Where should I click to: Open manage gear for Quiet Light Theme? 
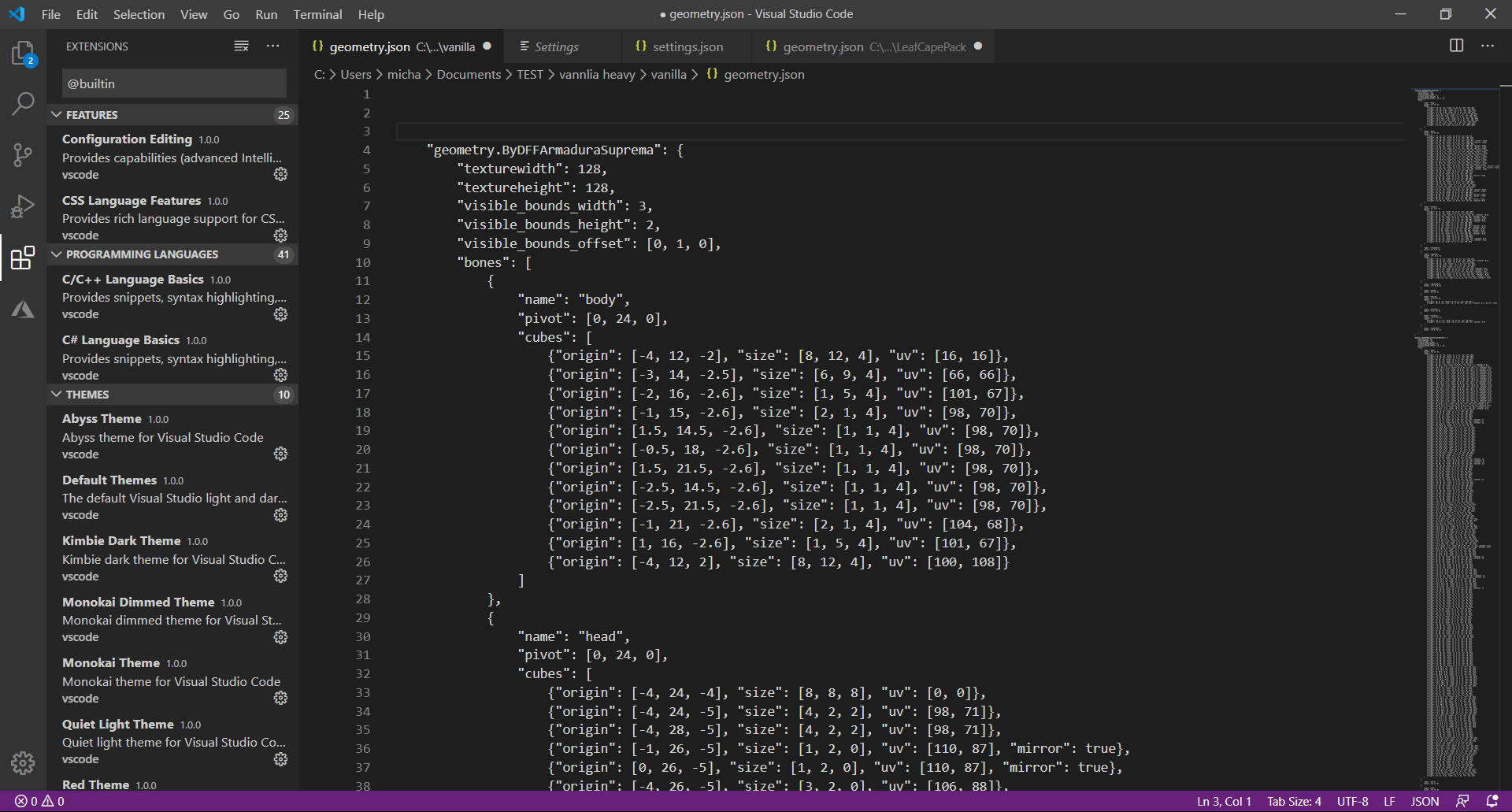point(280,759)
